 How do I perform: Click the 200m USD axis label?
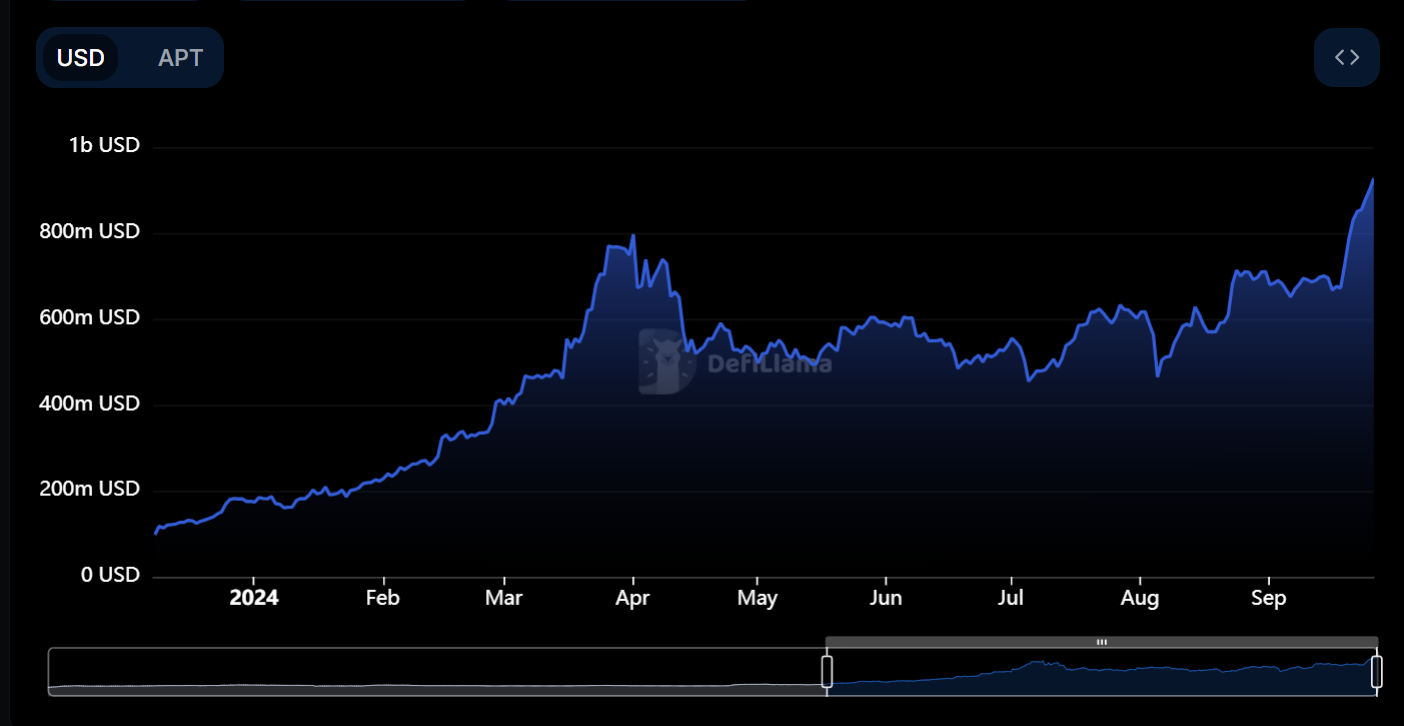click(x=90, y=489)
